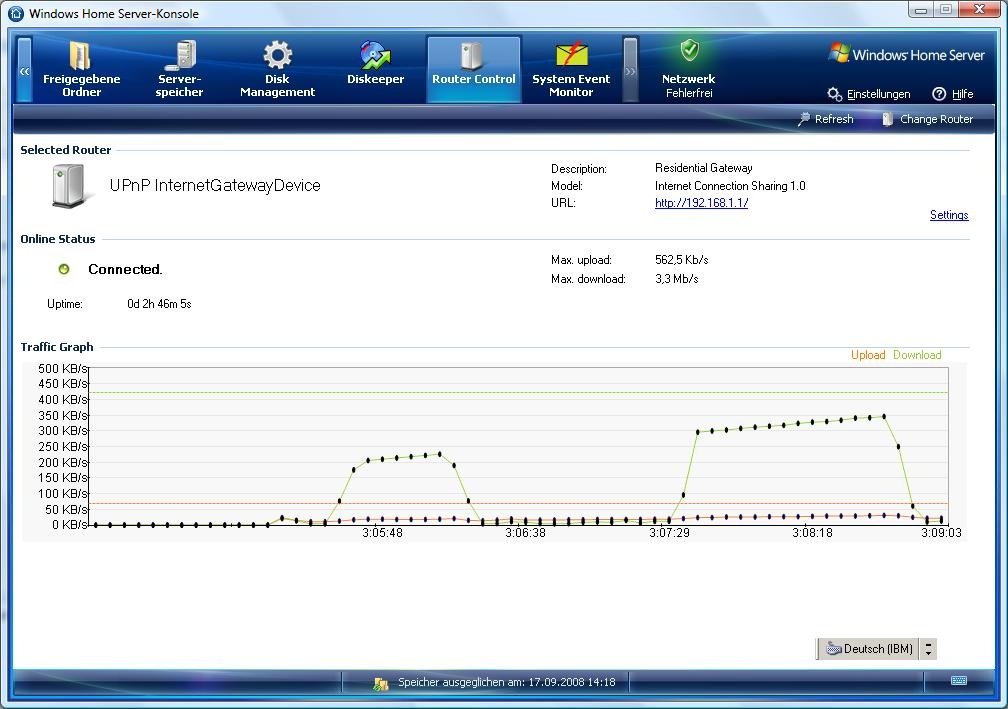Open the Serverspeicher tab
This screenshot has height=709, width=1008.
(179, 69)
